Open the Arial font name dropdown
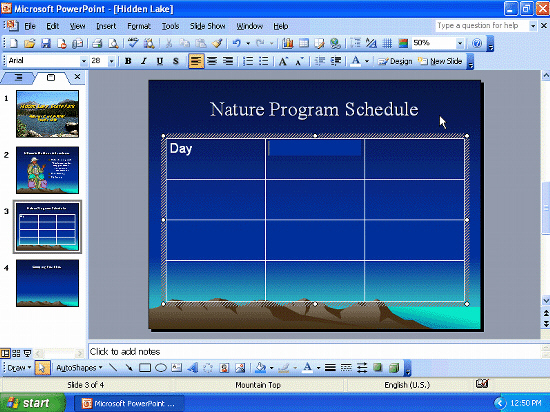 coord(83,61)
